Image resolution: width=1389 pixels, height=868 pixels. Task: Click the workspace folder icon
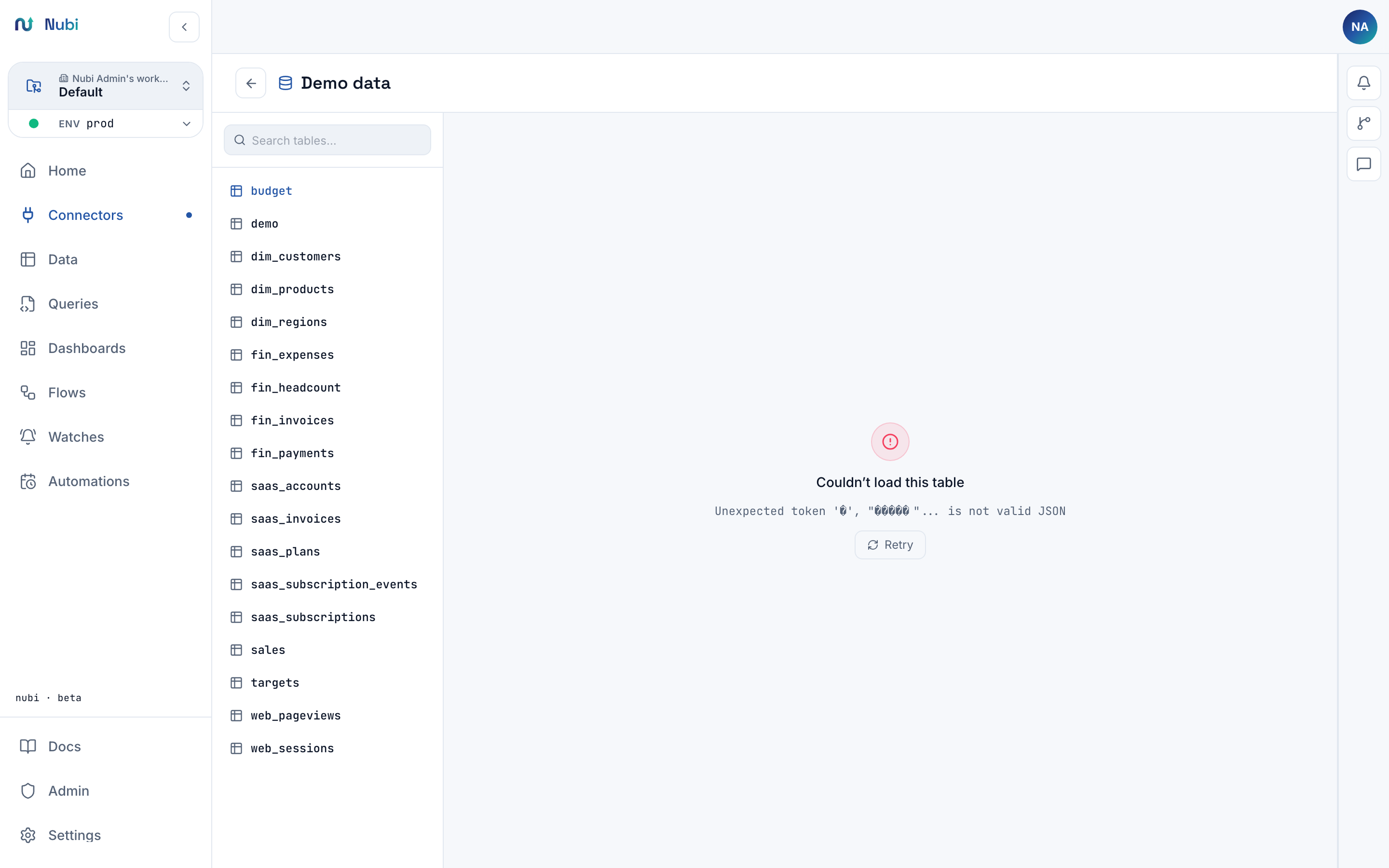coord(34,85)
